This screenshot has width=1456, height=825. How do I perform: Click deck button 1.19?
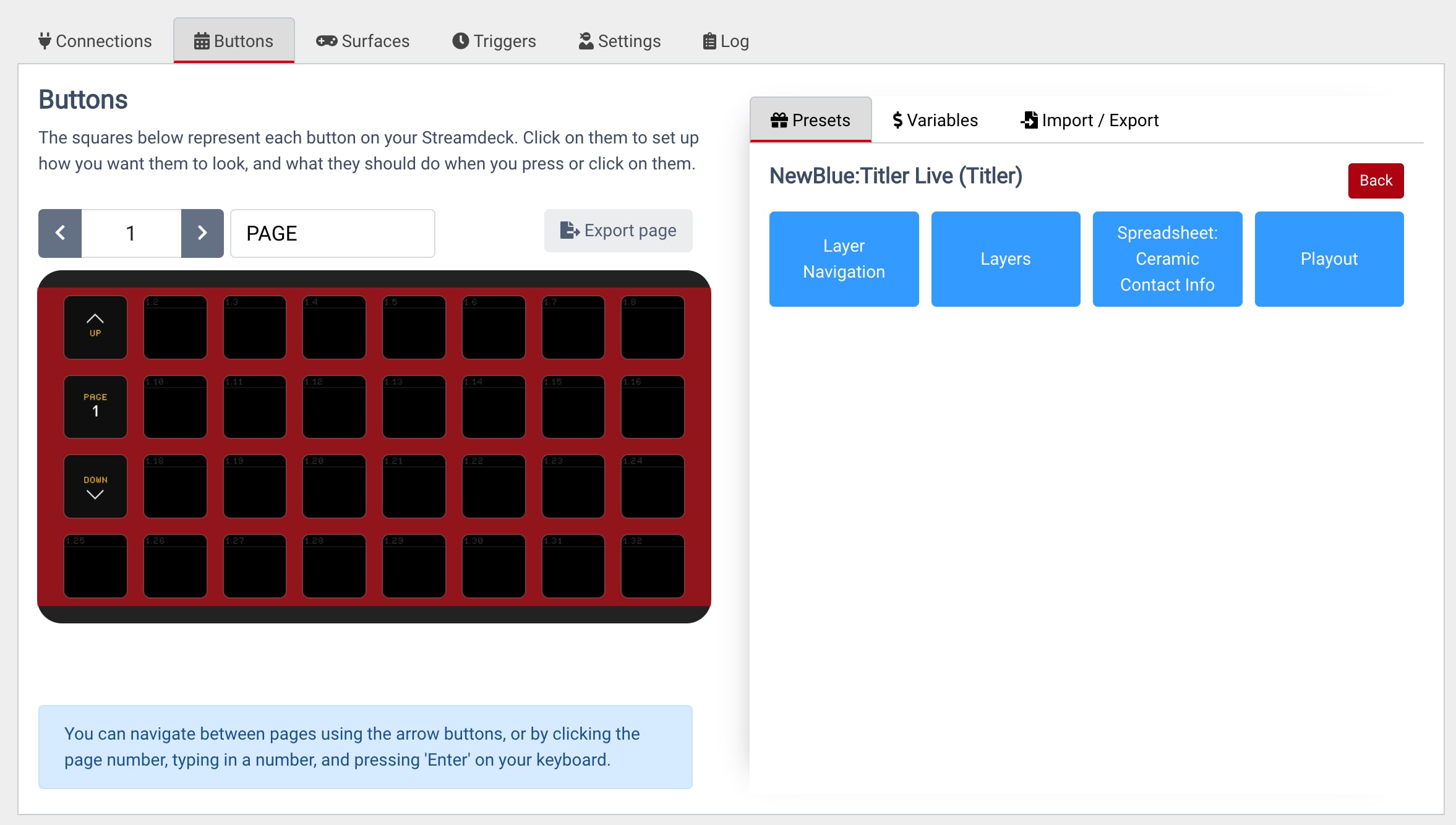pyautogui.click(x=255, y=487)
